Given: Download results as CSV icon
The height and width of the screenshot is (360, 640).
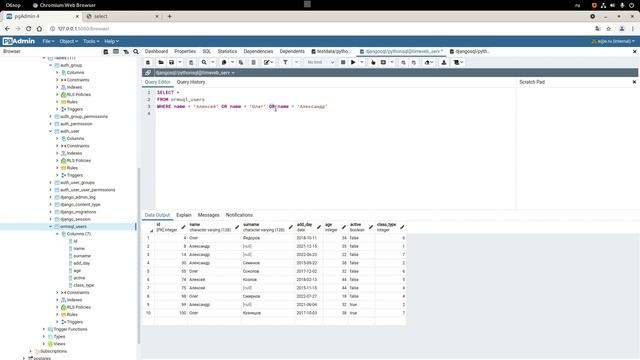Looking at the screenshot, I should [444, 62].
